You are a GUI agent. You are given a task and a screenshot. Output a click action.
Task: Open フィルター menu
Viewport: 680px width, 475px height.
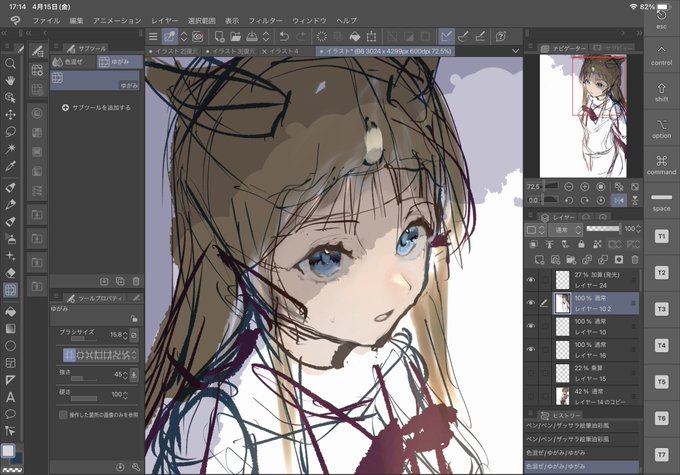click(265, 20)
